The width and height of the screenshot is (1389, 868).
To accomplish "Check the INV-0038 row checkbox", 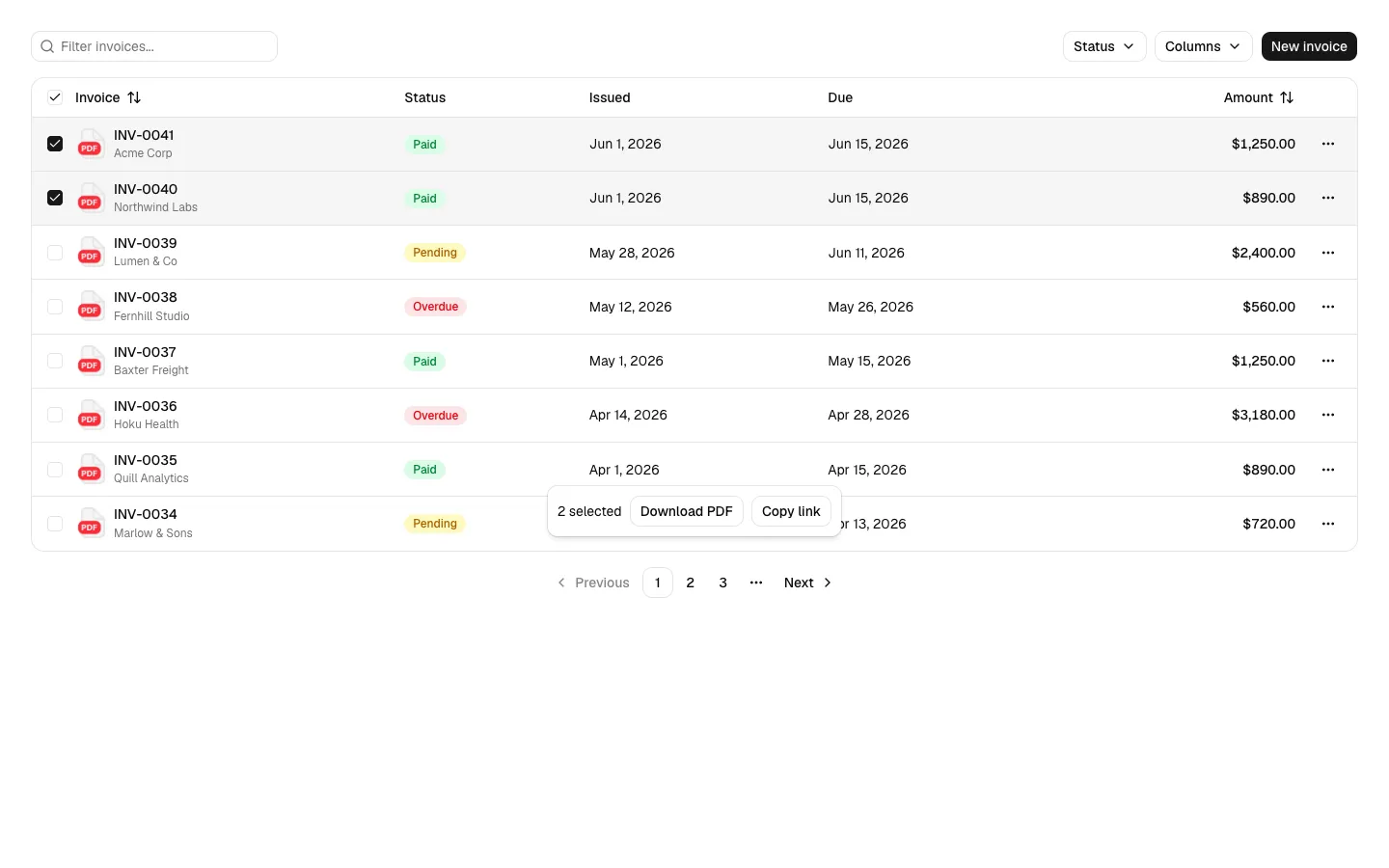I will [x=55, y=307].
